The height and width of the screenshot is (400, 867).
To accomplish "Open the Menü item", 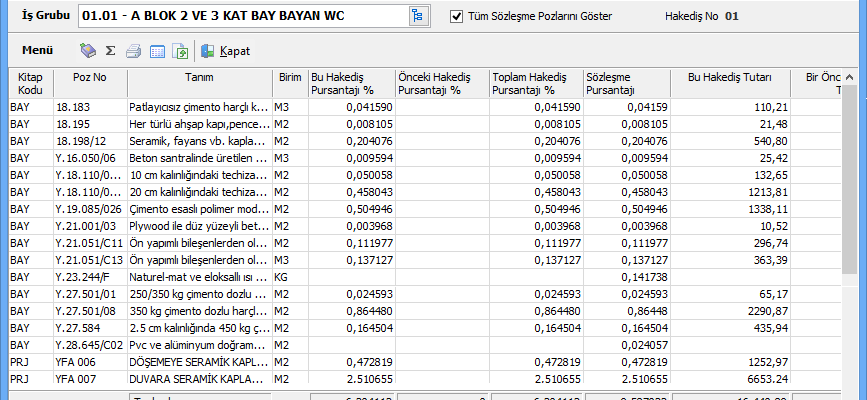I will [x=37, y=50].
